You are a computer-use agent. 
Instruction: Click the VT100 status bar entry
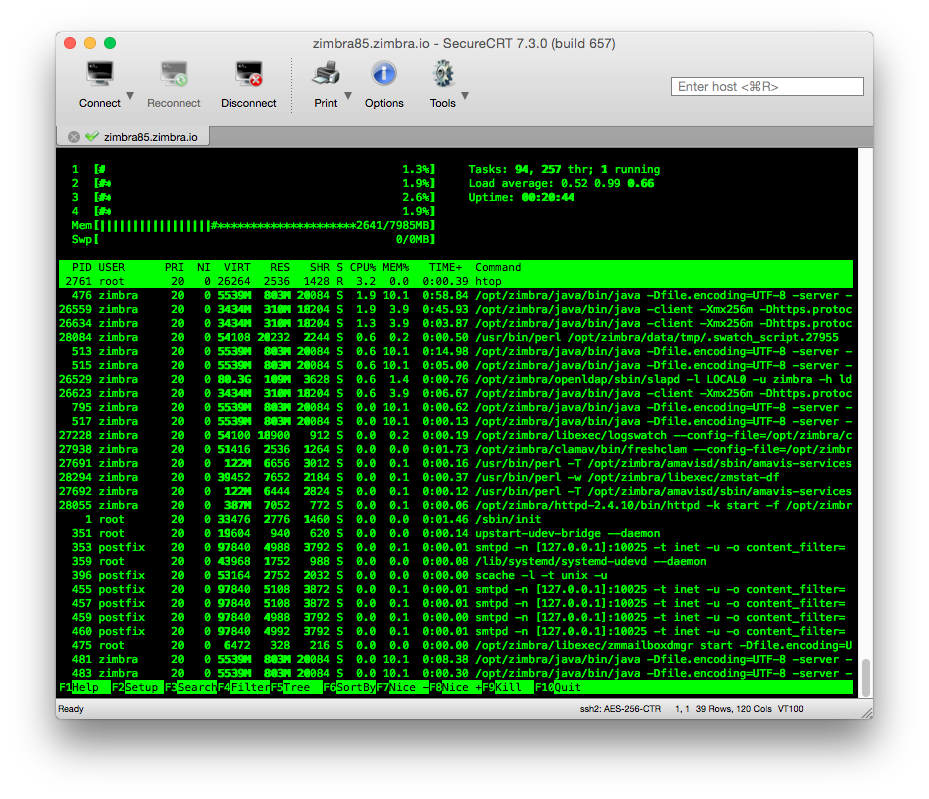point(790,708)
